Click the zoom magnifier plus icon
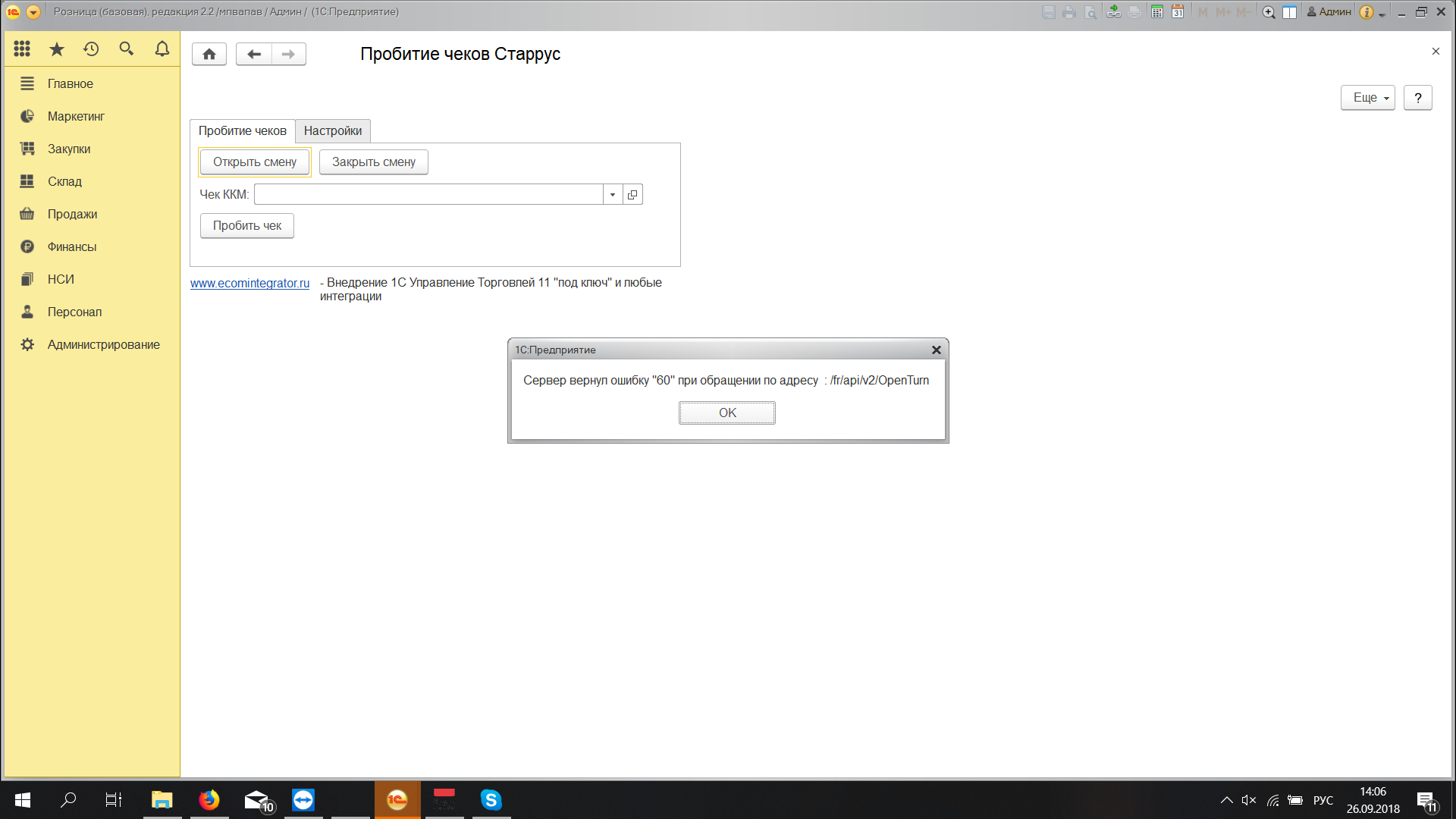Viewport: 1456px width, 819px height. [x=1269, y=12]
